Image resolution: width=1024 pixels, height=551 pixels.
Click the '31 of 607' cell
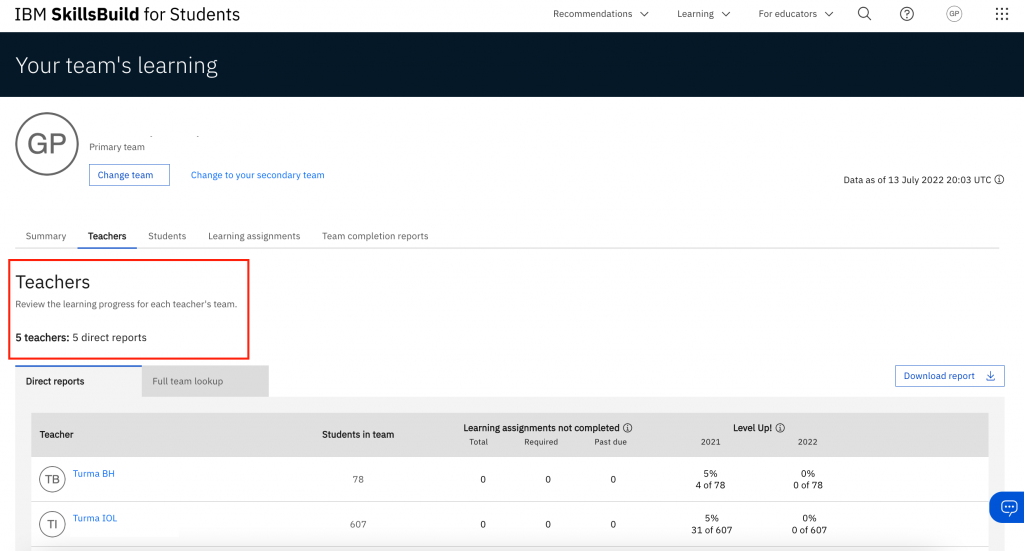[x=712, y=530]
